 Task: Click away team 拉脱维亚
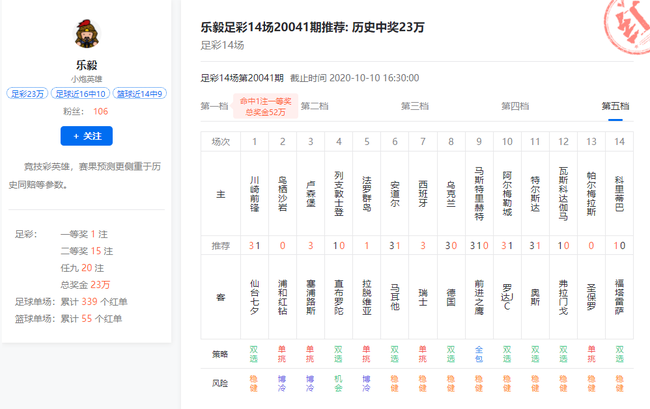(x=367, y=297)
